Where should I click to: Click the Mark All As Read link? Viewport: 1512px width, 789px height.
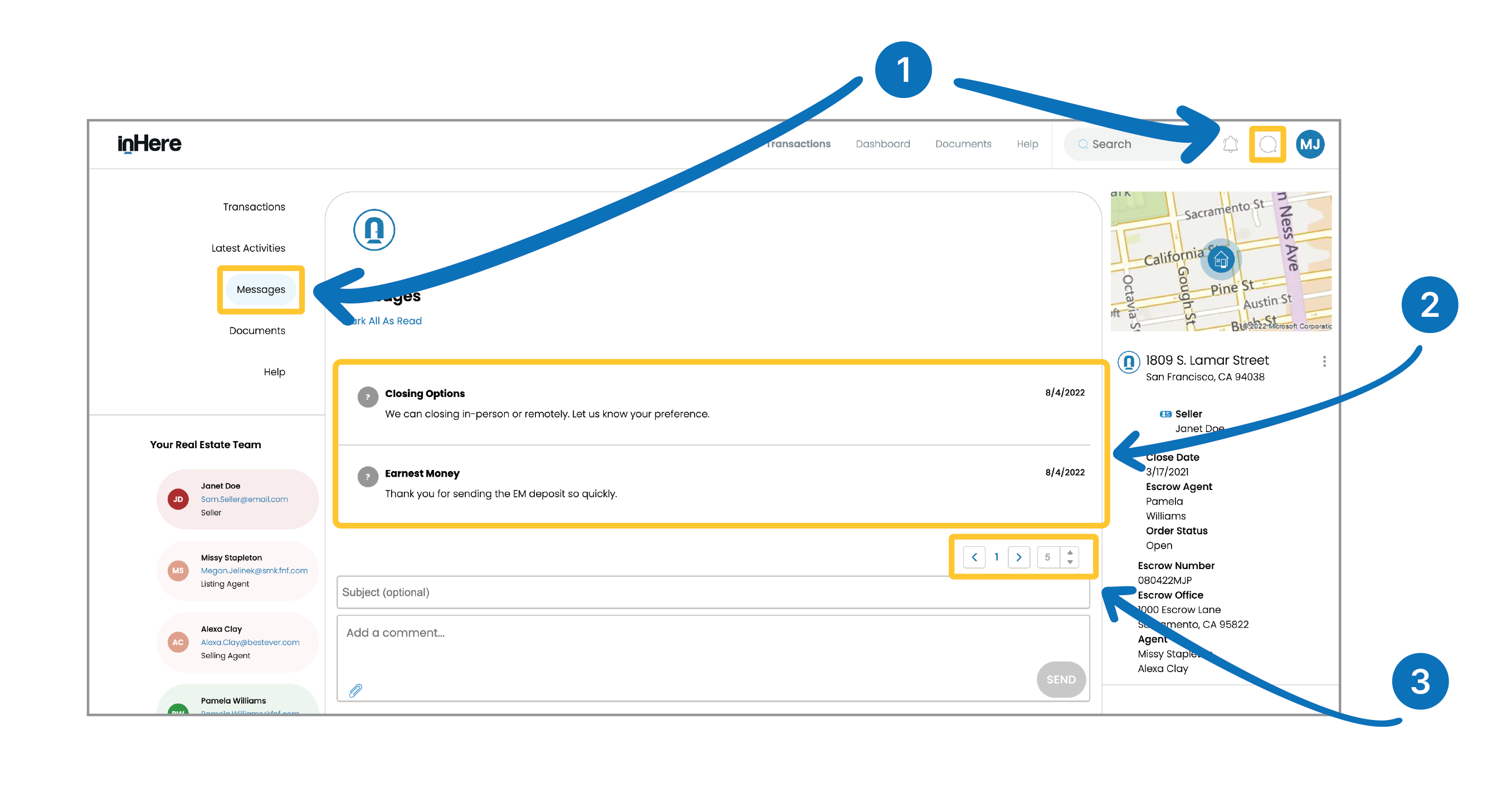(387, 321)
